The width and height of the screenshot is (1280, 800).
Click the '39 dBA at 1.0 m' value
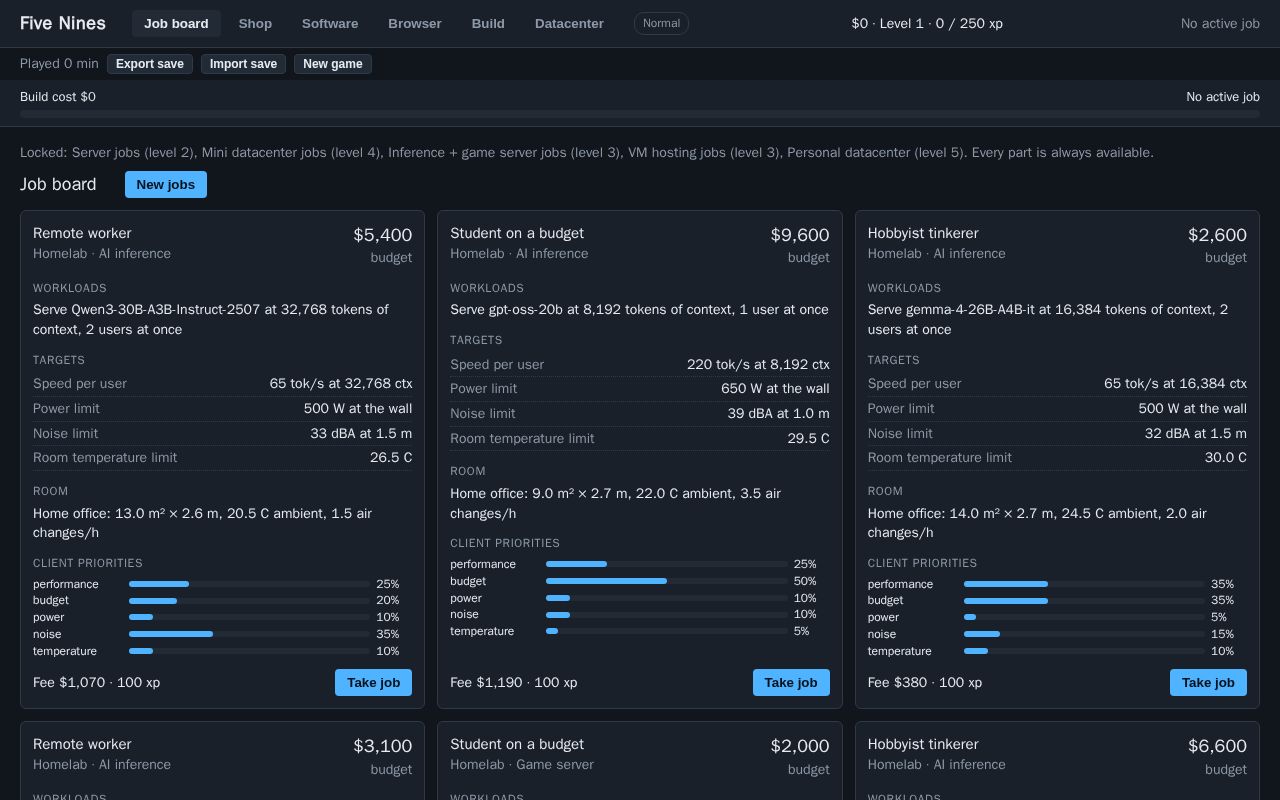pyautogui.click(x=778, y=413)
